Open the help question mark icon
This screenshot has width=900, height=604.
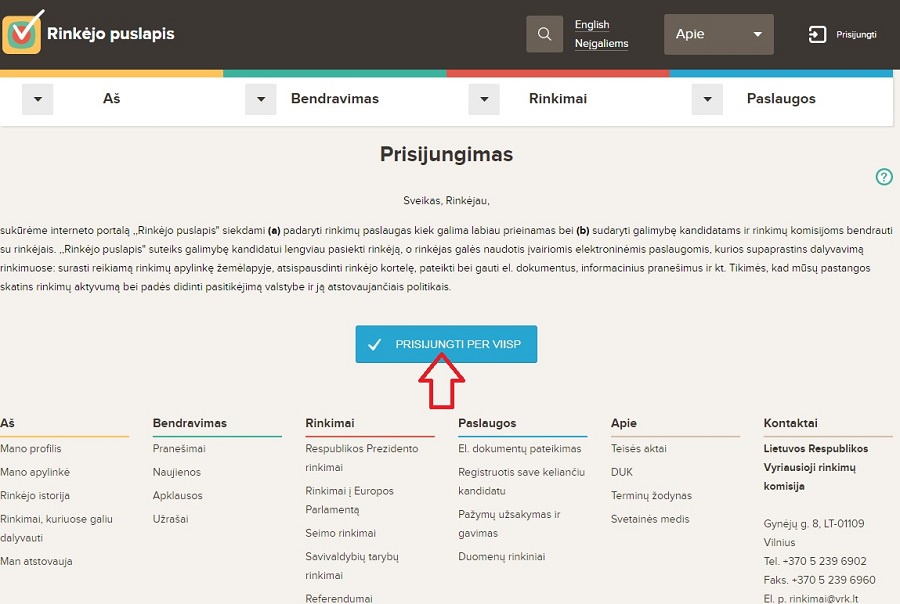point(884,177)
